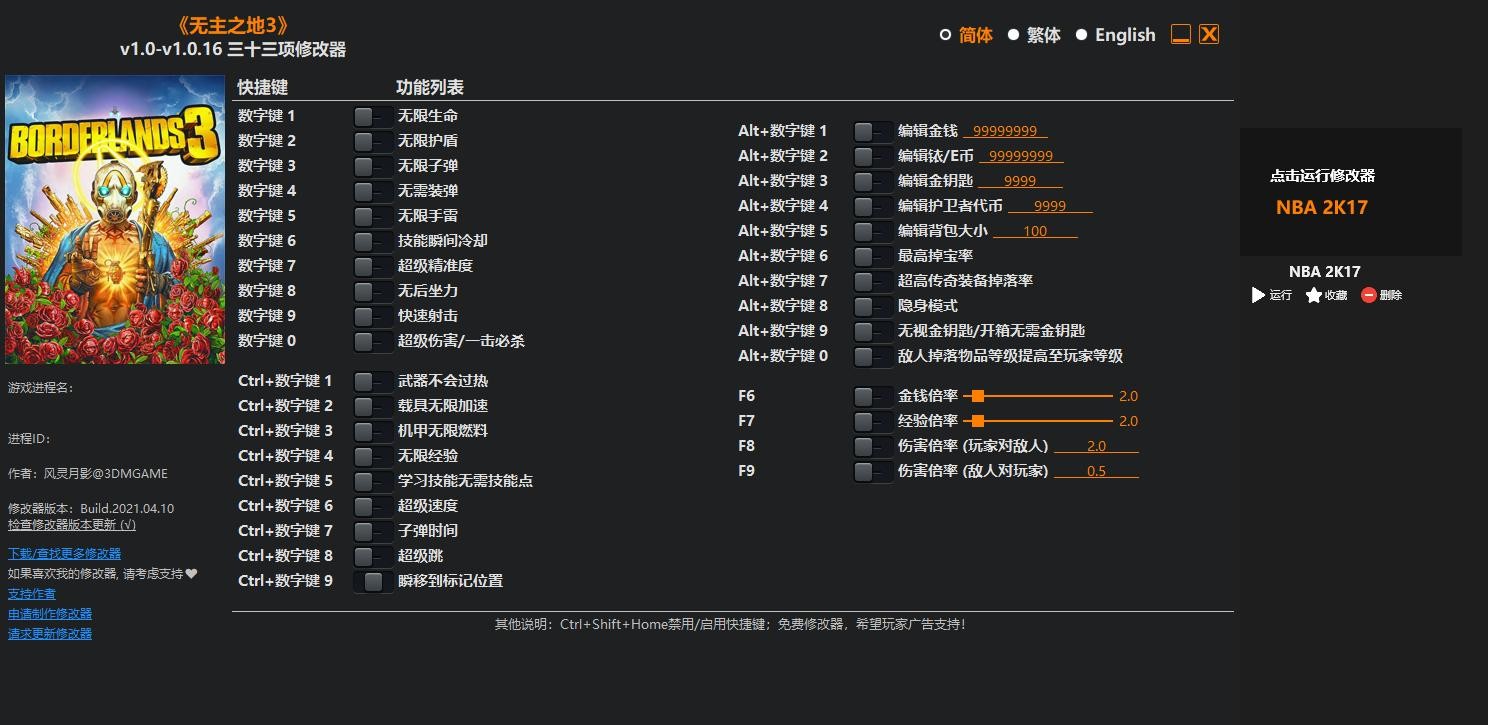Toggle 最高掉宝率 switch

coord(872,256)
